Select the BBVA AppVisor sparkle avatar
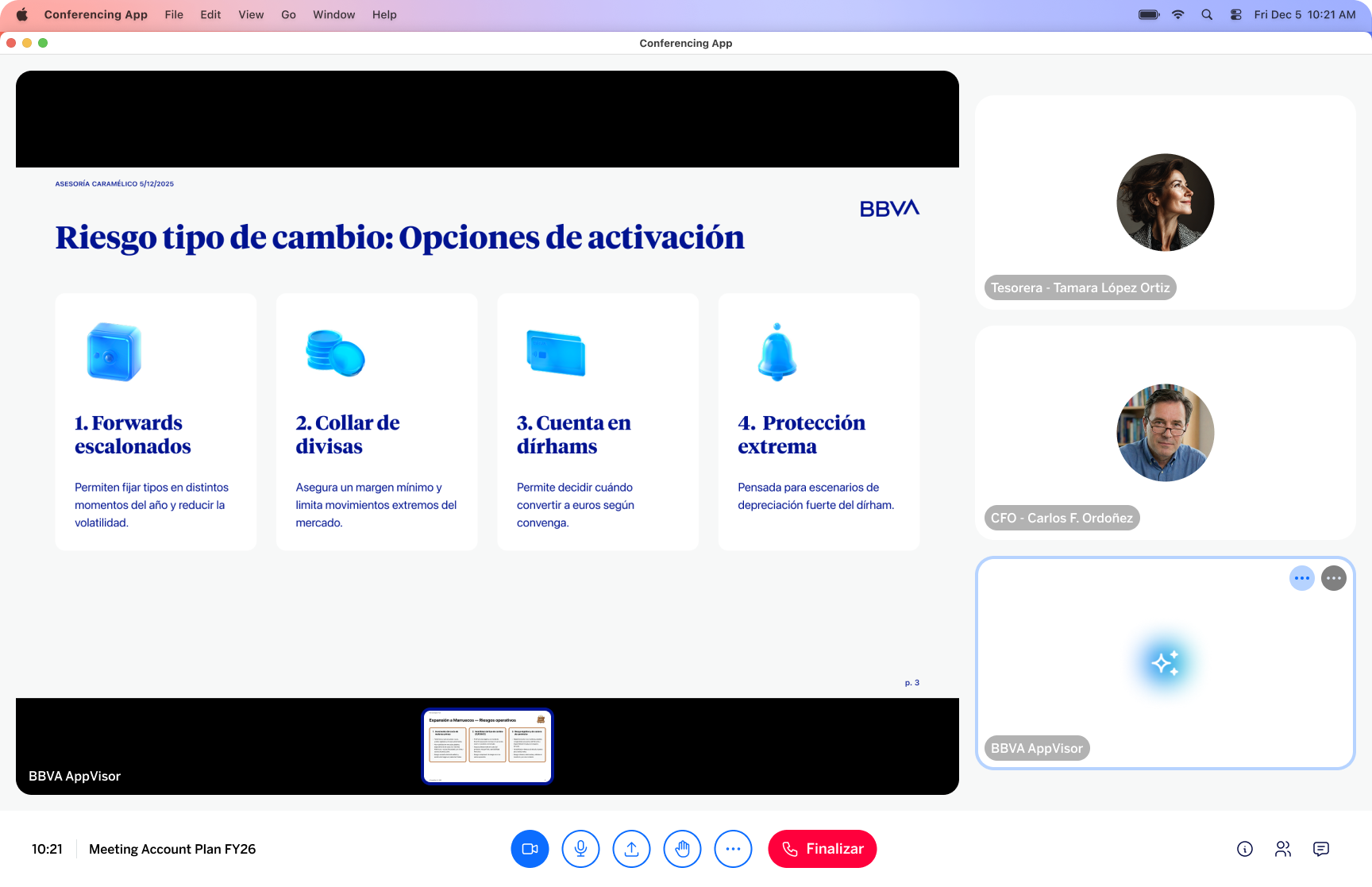This screenshot has height=887, width=1372. pos(1165,663)
